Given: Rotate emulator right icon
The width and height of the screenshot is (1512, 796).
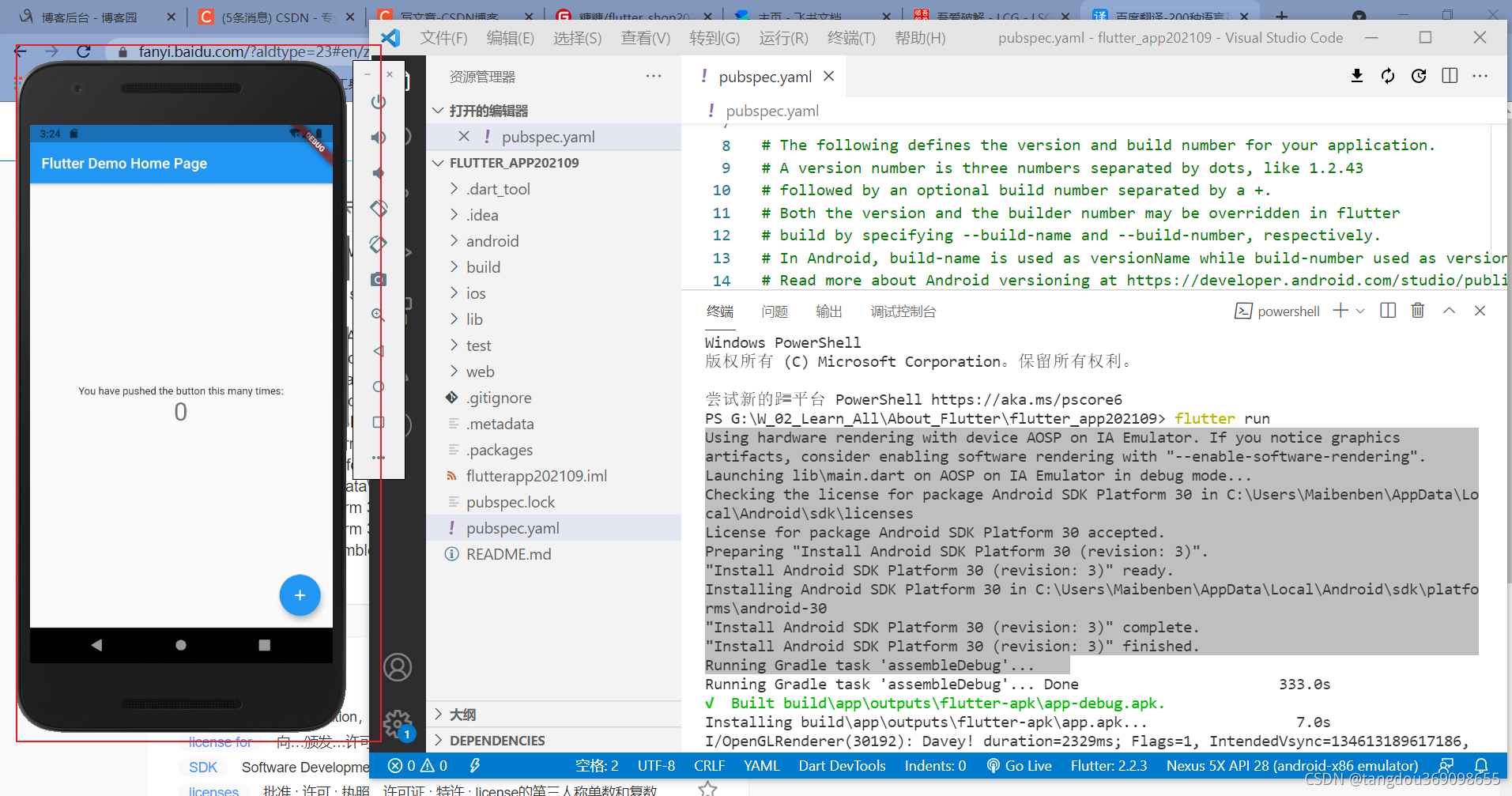Looking at the screenshot, I should (379, 244).
